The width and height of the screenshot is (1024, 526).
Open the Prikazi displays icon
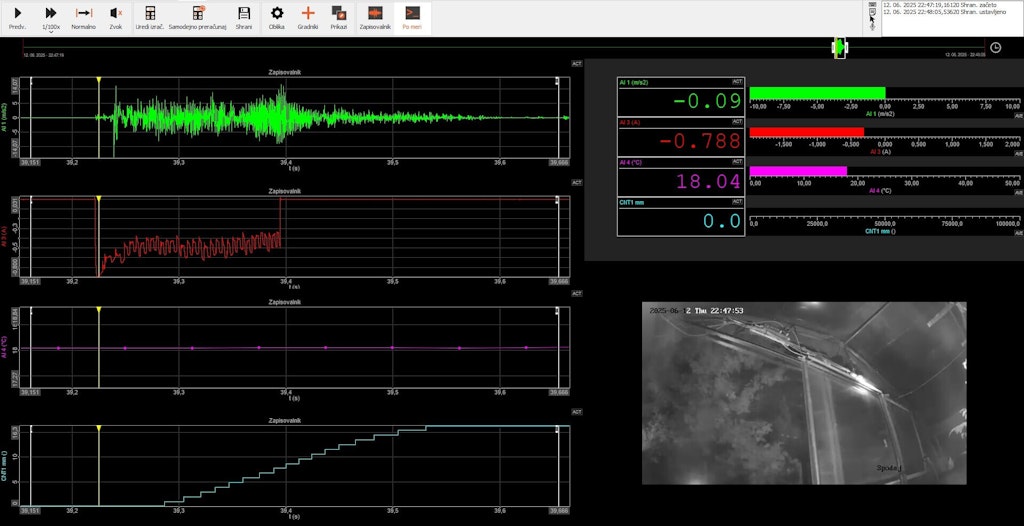(338, 18)
